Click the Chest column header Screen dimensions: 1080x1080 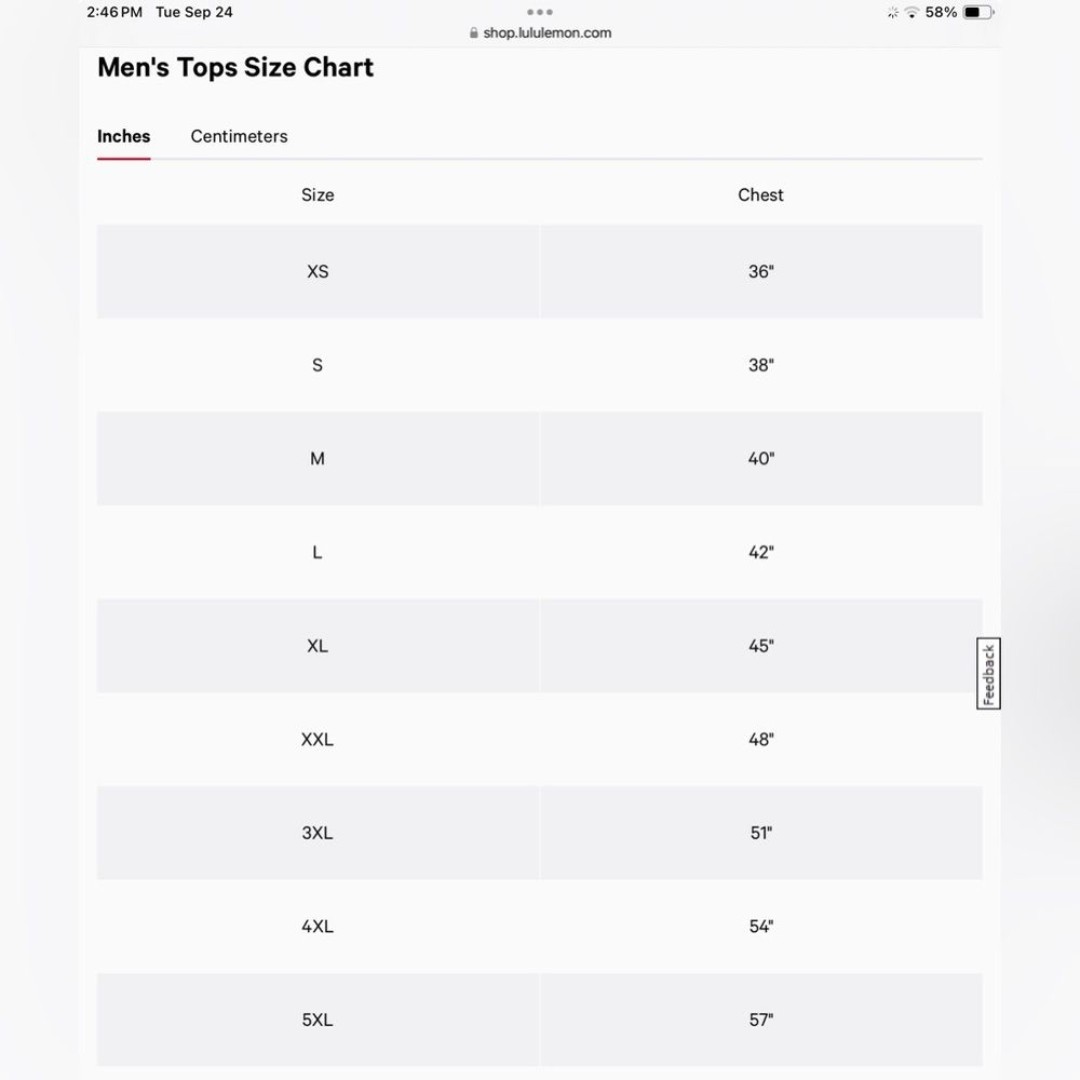(x=760, y=195)
